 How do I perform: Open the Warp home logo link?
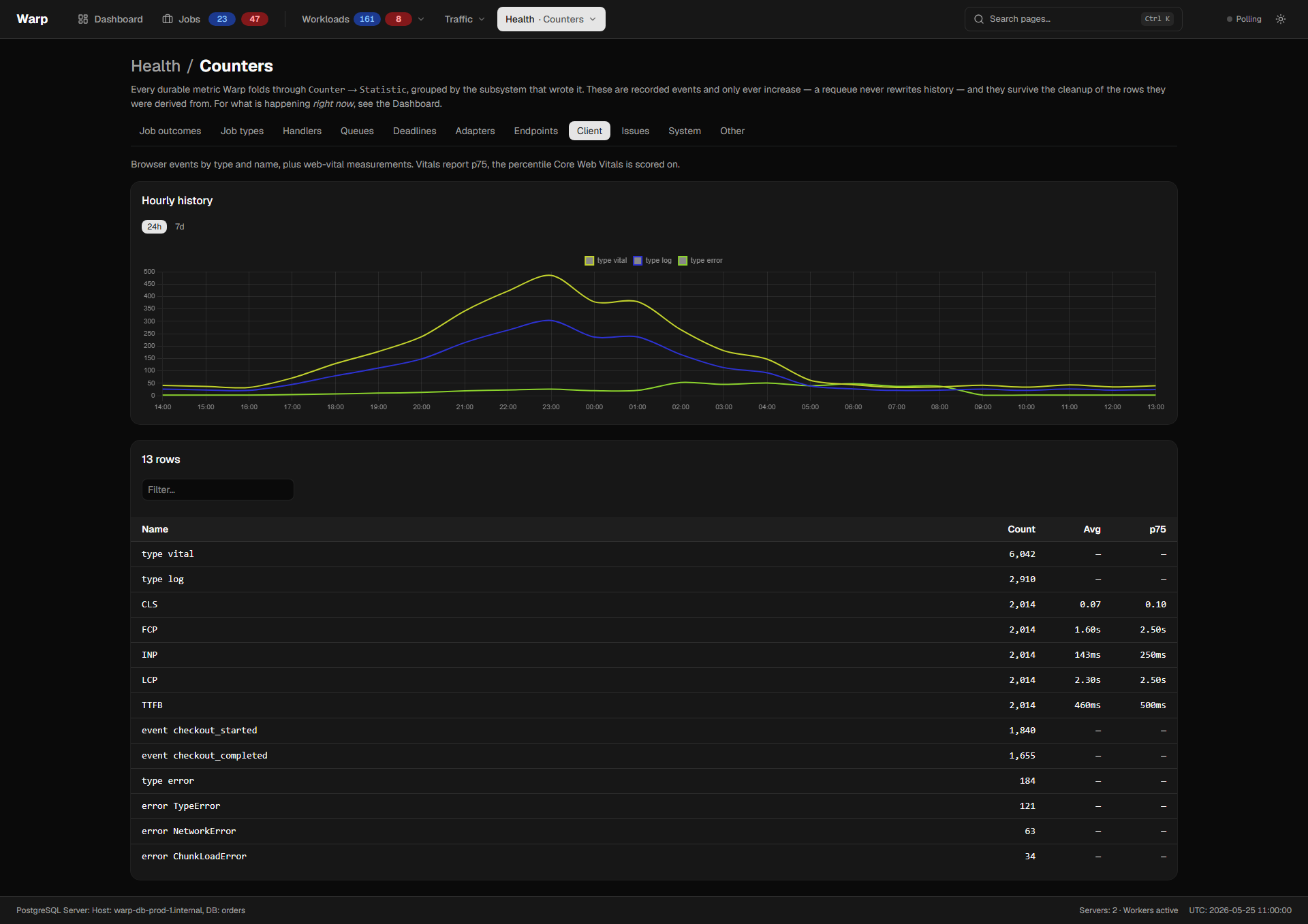coord(32,19)
